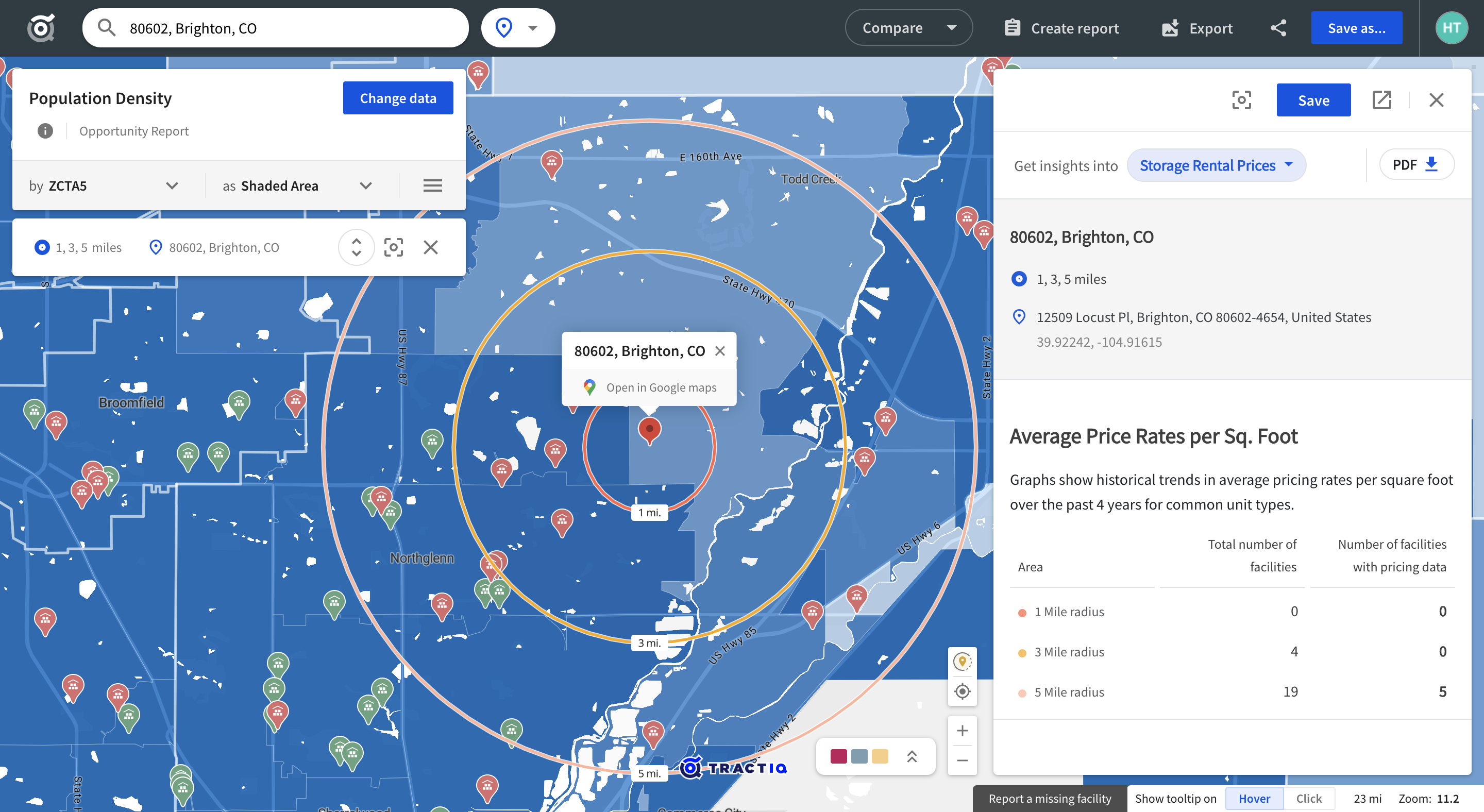This screenshot has width=1484, height=812.
Task: Click the crimson color swatch in legend
Action: (838, 757)
